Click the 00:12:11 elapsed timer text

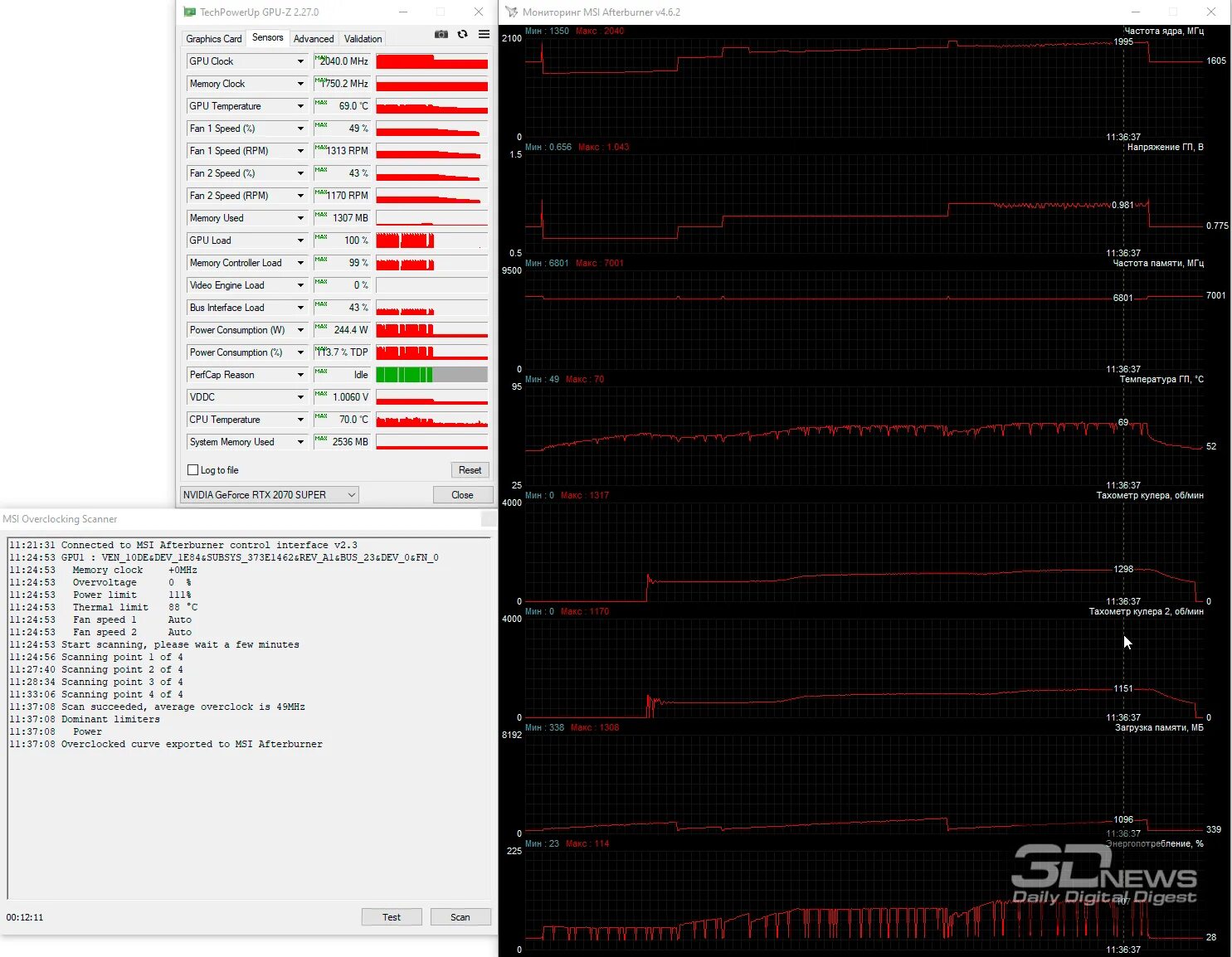pos(25,917)
